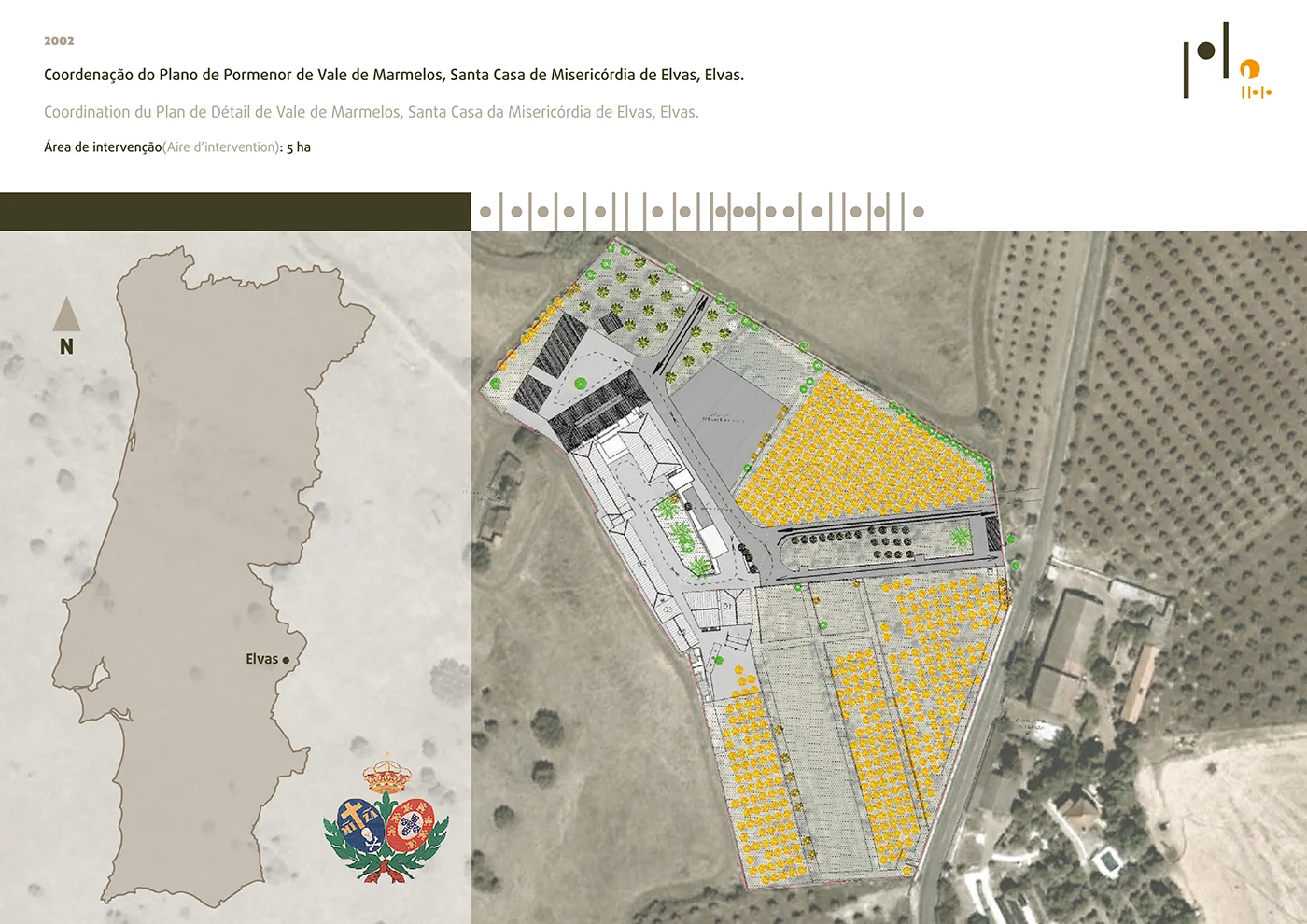Click the Misericórdia coat of arms emblem
Viewport: 1307px width, 924px height.
pyautogui.click(x=386, y=819)
